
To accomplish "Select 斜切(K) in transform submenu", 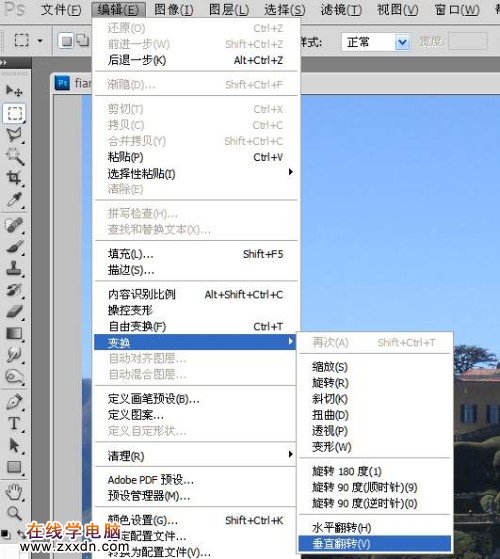I will (x=375, y=399).
